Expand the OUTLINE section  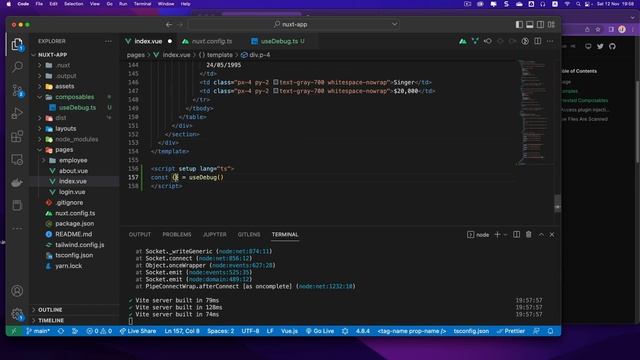(74, 310)
